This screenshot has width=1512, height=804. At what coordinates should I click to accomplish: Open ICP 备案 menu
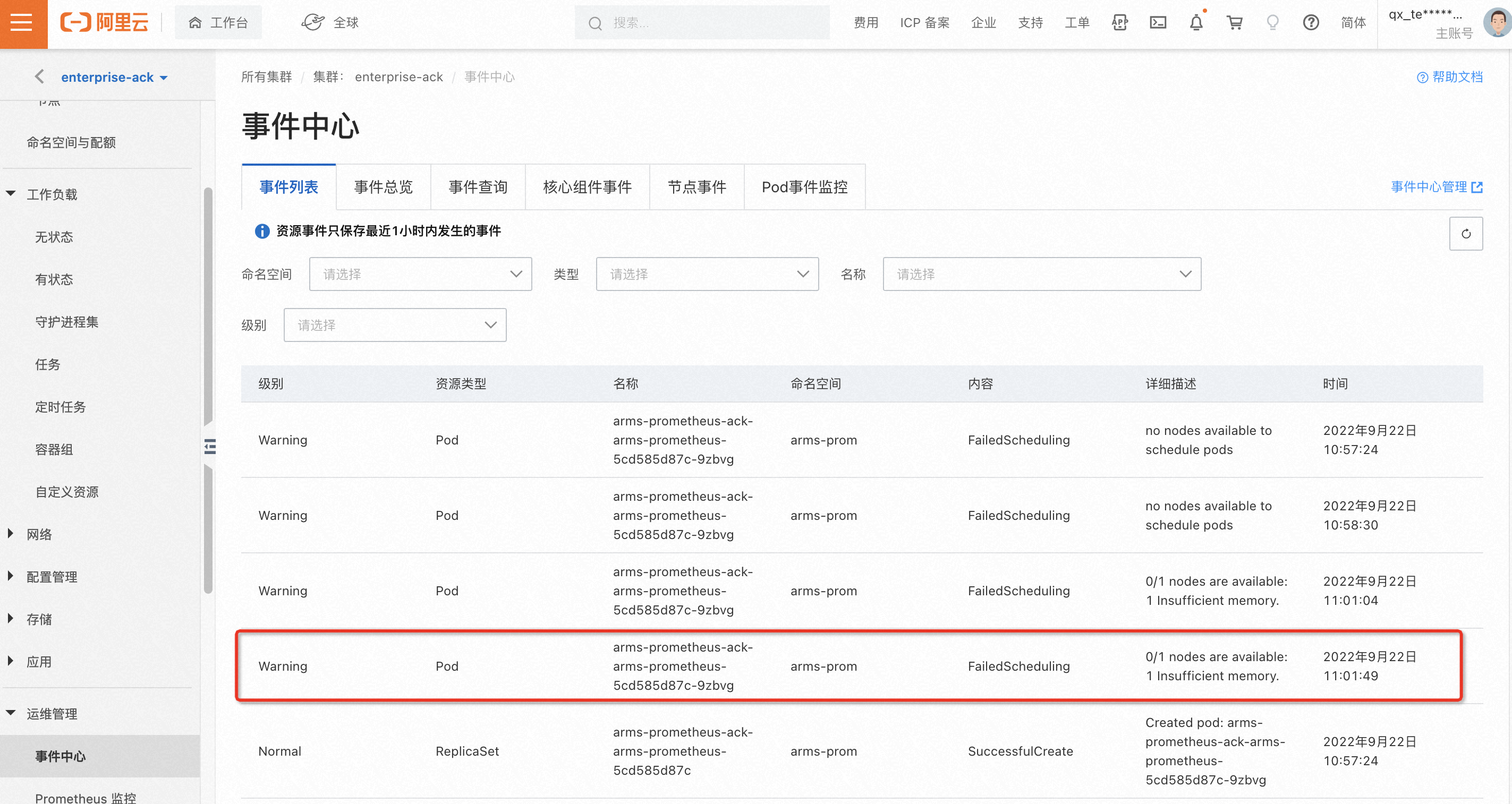tap(924, 23)
